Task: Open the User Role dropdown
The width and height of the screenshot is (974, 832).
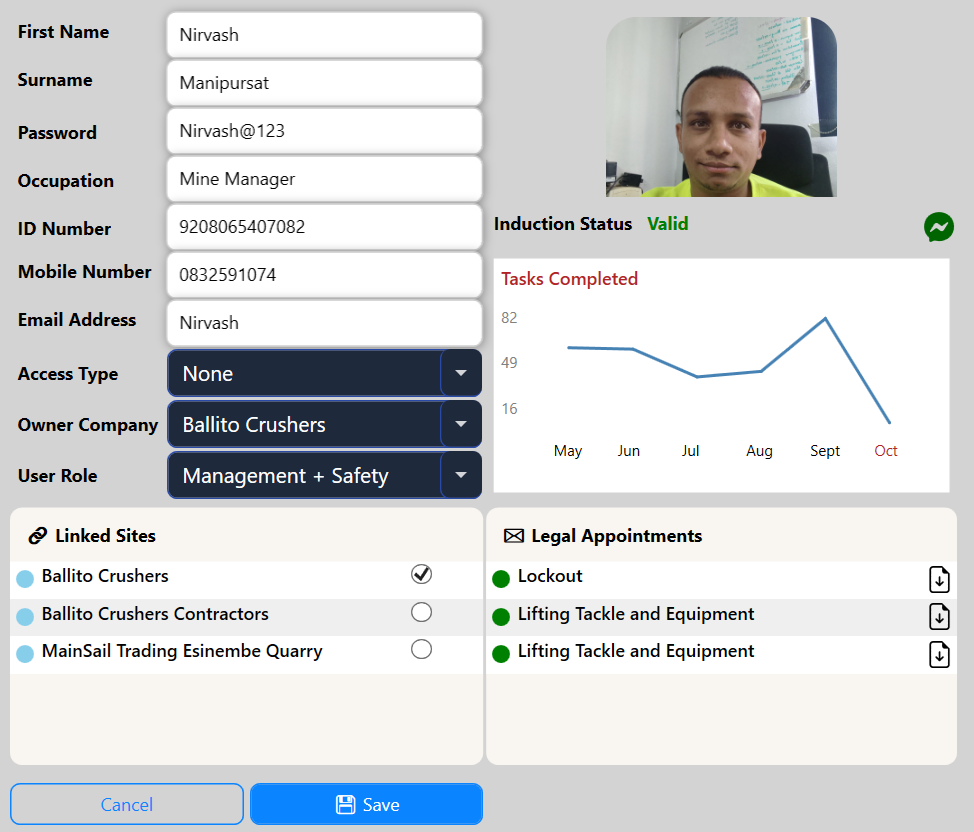Action: 324,475
